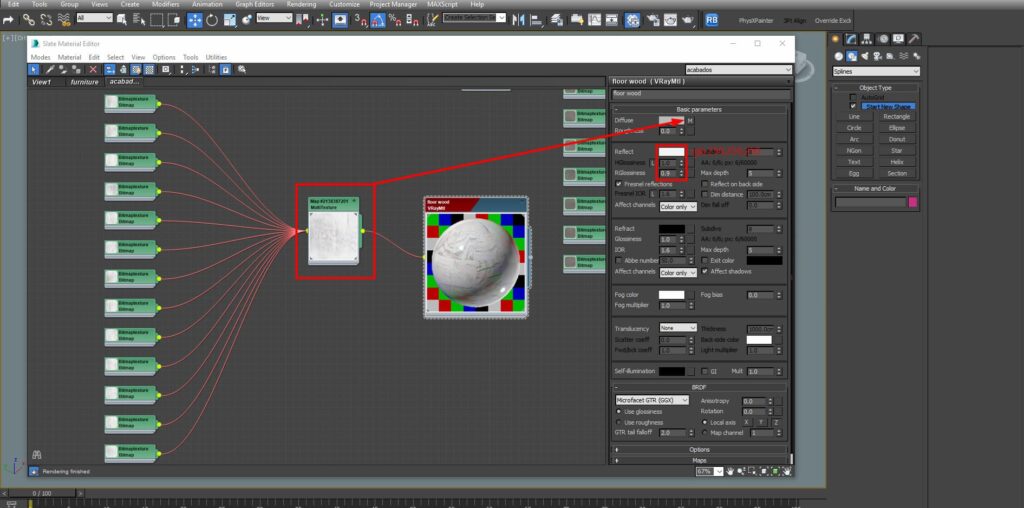Click the Y local axis button
Screen dimensions: 1024x508
(761, 422)
